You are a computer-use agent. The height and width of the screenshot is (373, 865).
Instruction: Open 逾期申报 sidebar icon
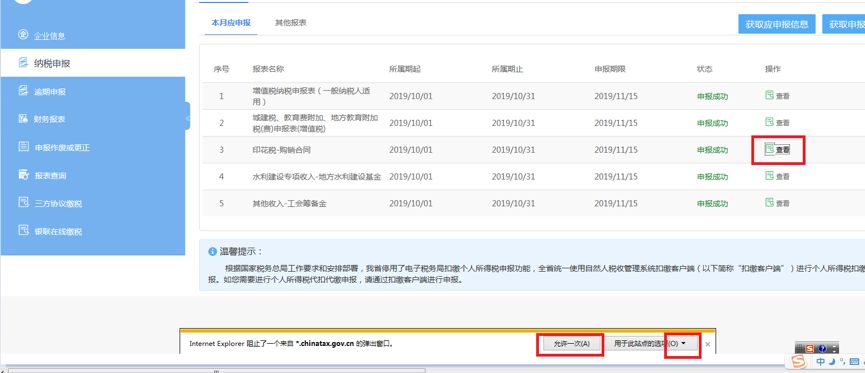[x=23, y=91]
